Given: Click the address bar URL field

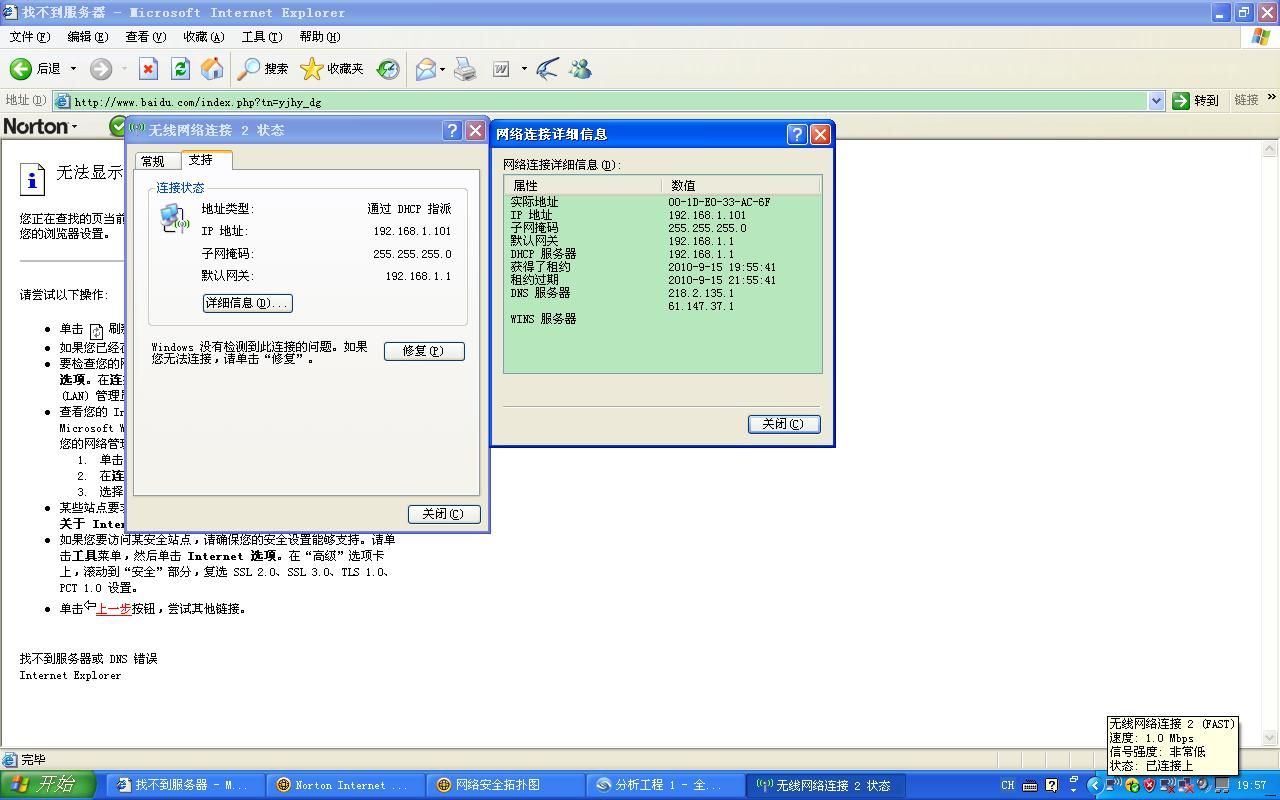Looking at the screenshot, I should pyautogui.click(x=600, y=101).
